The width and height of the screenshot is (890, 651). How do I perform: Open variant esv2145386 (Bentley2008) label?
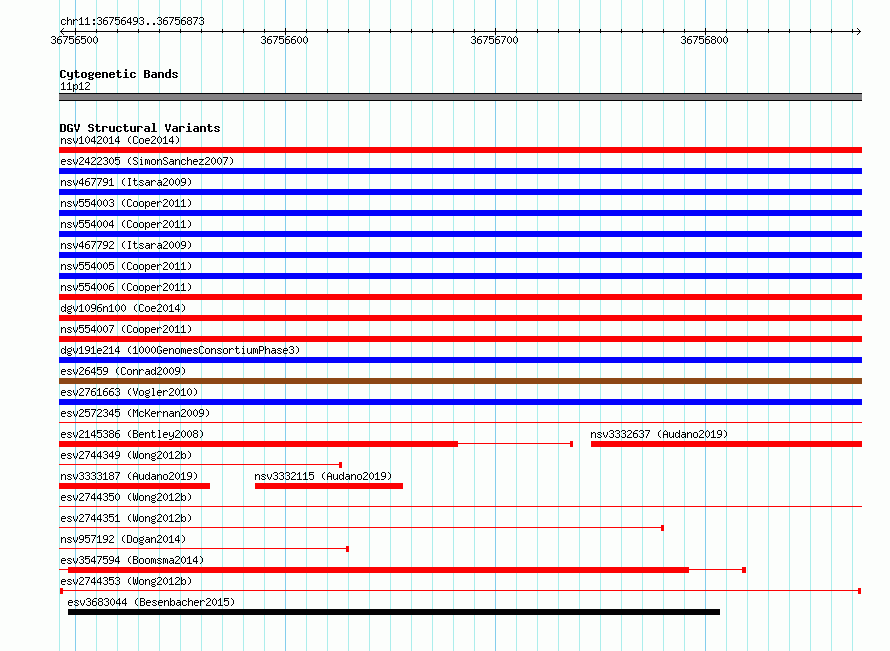[x=132, y=434]
